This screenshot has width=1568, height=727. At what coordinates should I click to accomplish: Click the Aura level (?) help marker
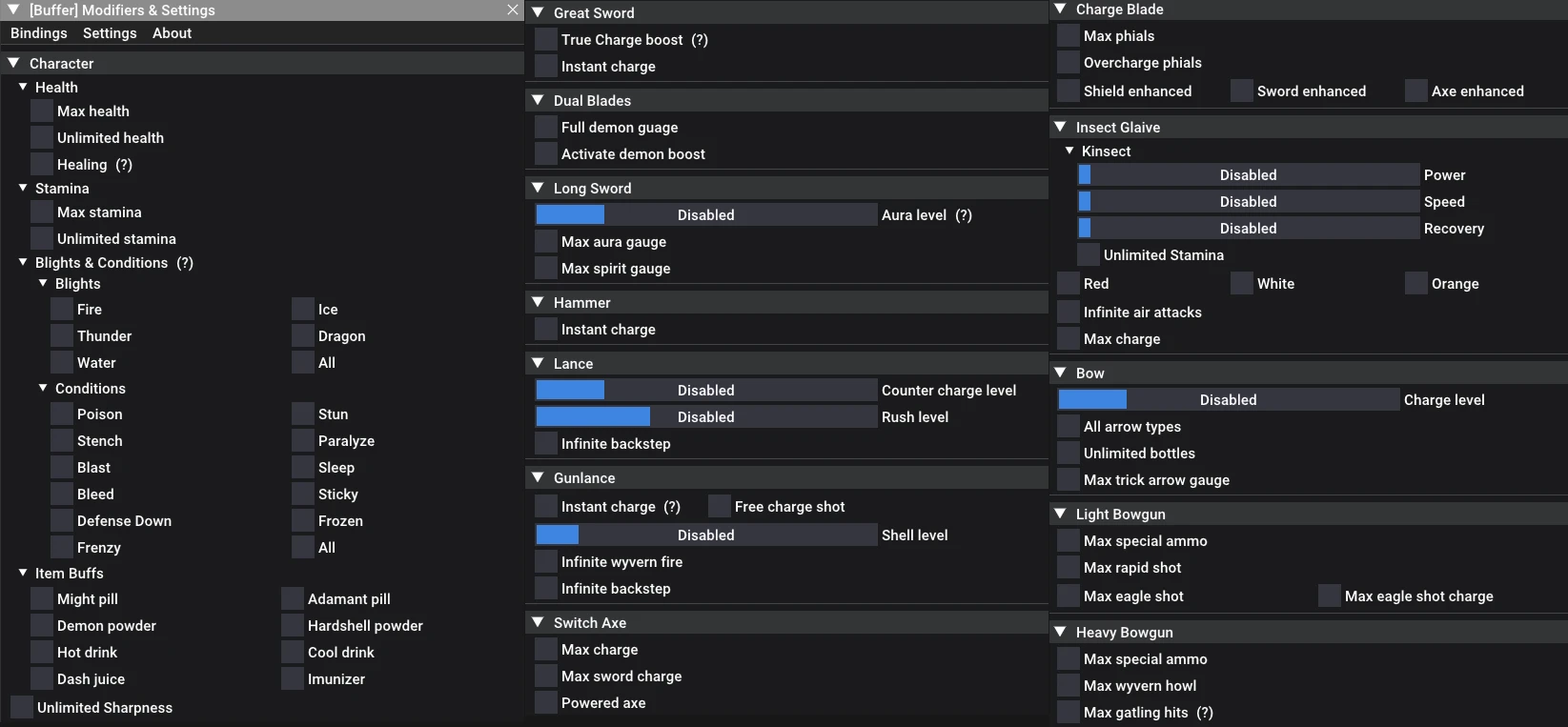click(964, 214)
